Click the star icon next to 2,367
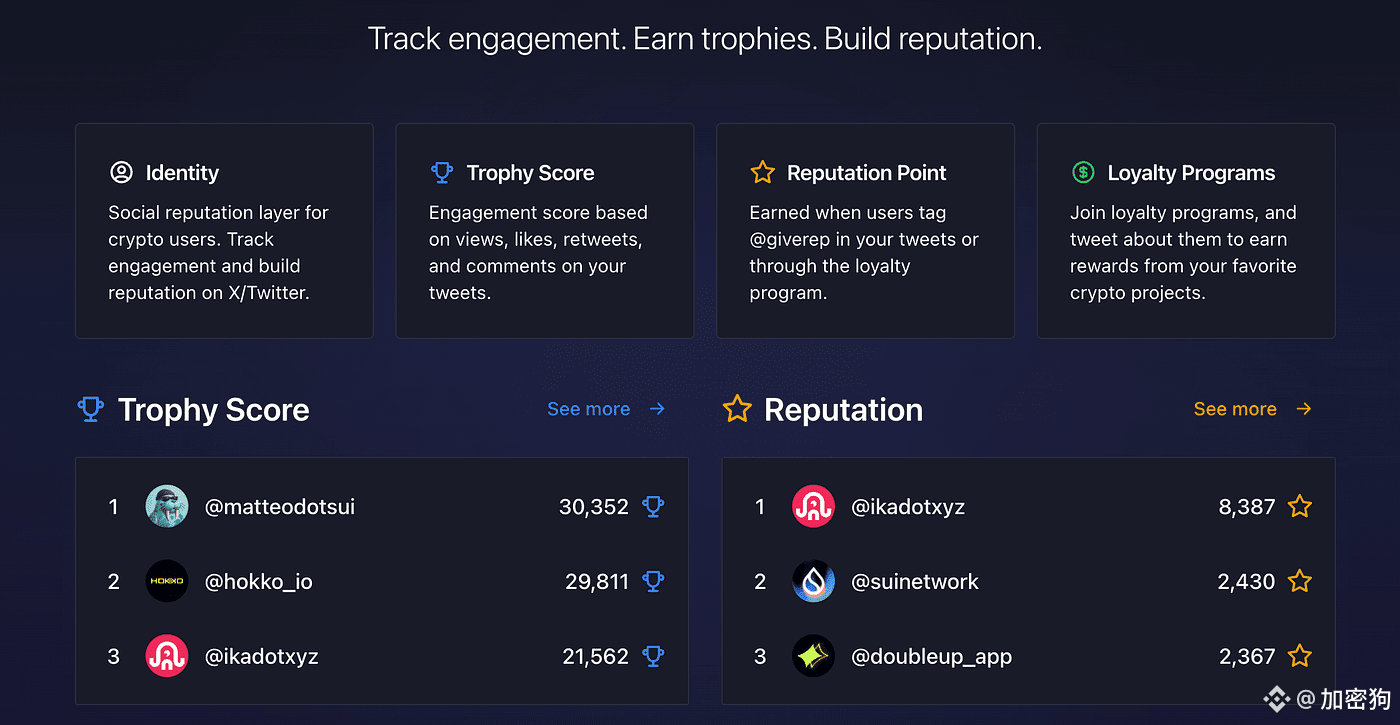 click(1299, 657)
